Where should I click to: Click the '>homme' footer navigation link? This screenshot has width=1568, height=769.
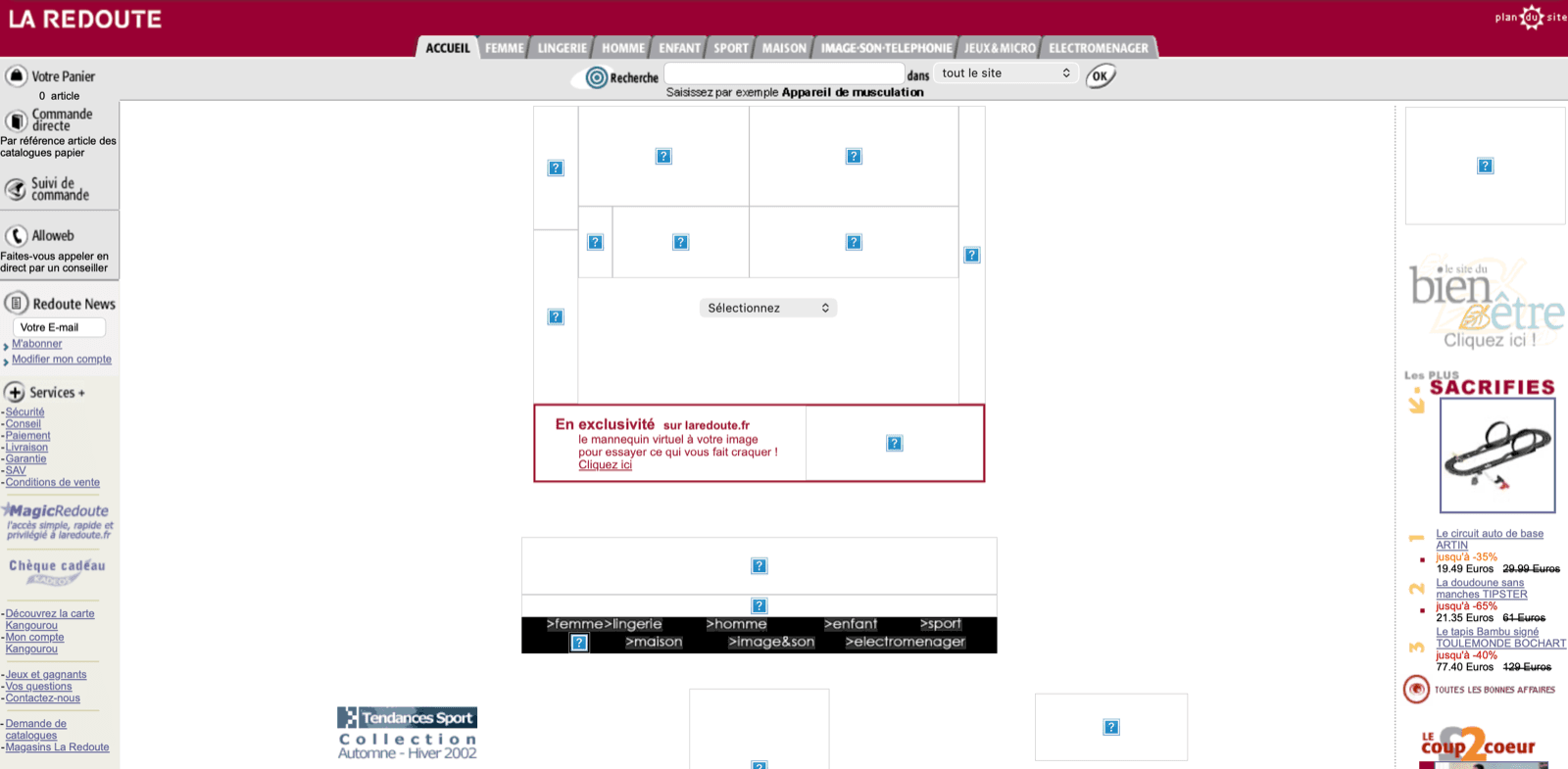(x=736, y=624)
